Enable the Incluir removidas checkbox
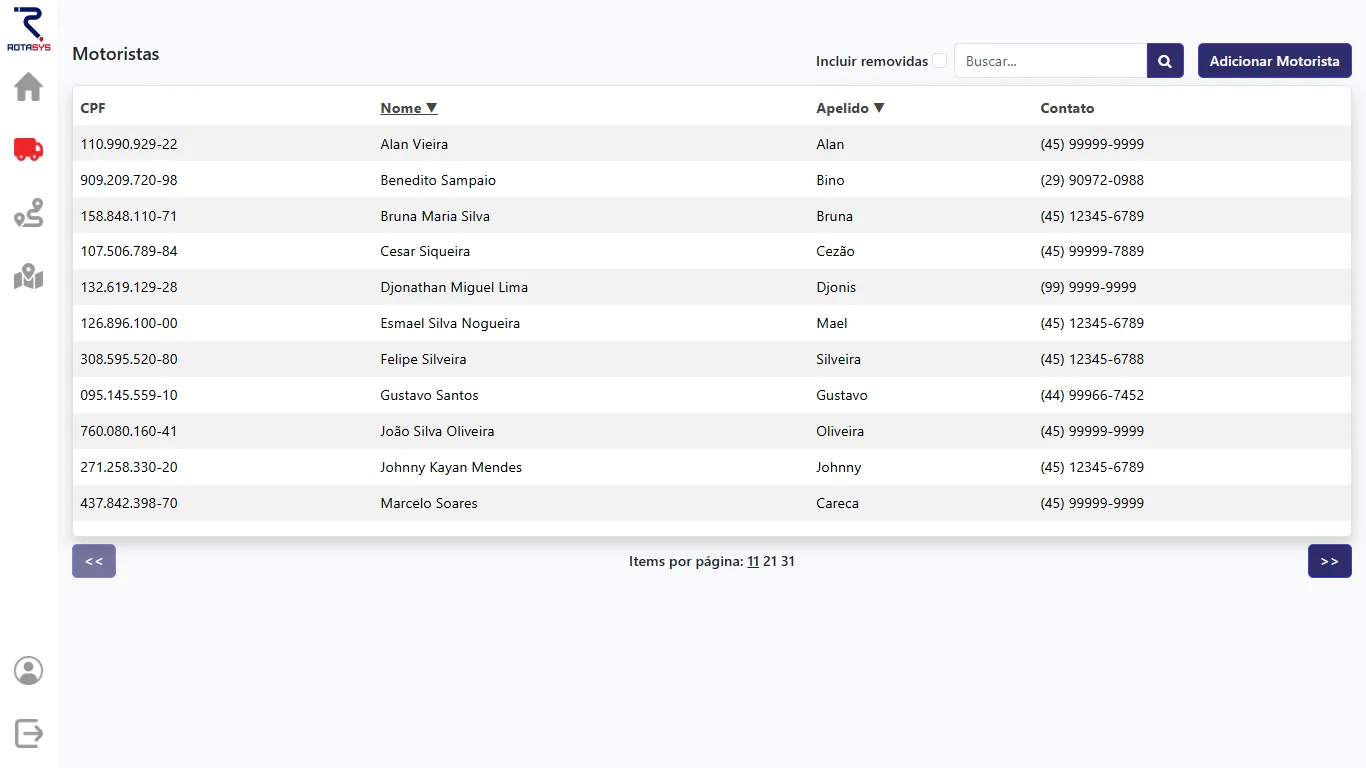 coord(939,61)
